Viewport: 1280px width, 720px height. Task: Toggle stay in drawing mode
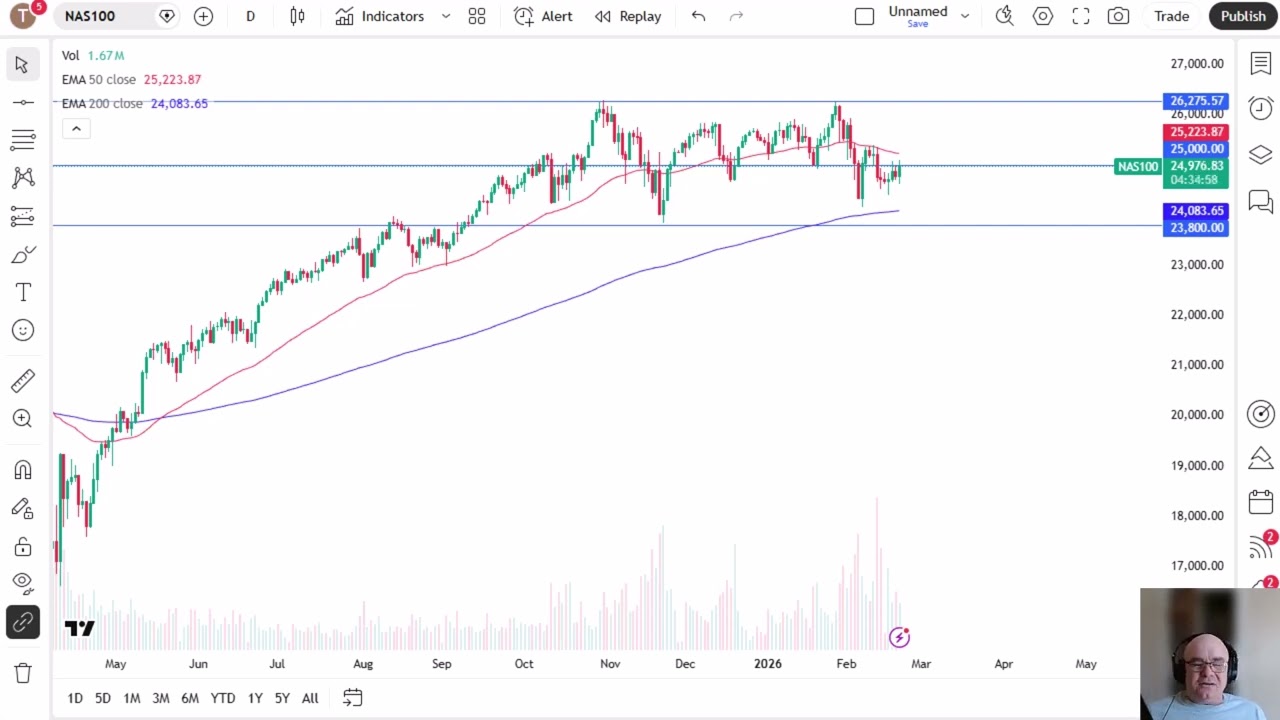coord(22,508)
